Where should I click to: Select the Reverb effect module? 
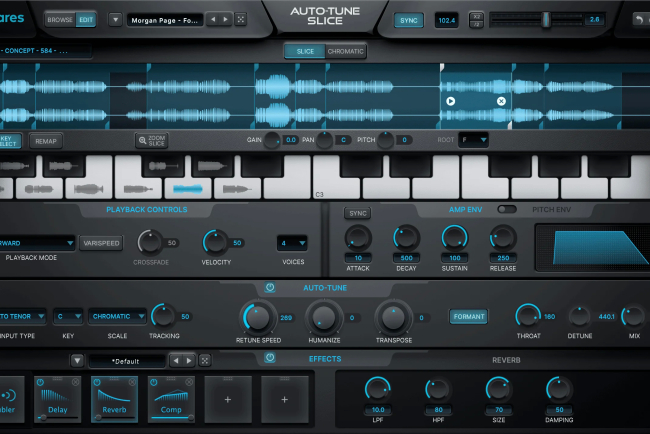click(x=114, y=400)
